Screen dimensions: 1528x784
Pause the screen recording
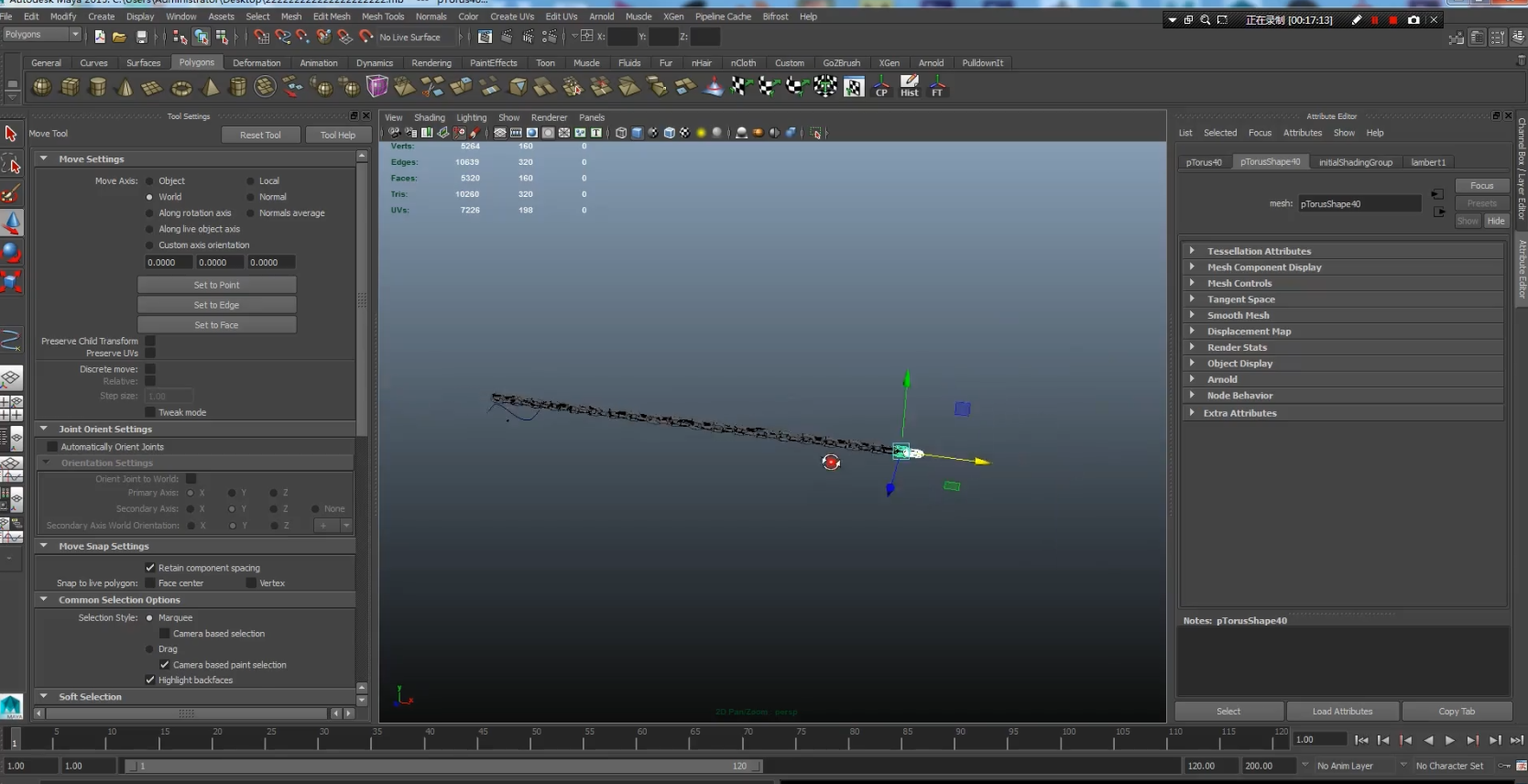[1374, 20]
